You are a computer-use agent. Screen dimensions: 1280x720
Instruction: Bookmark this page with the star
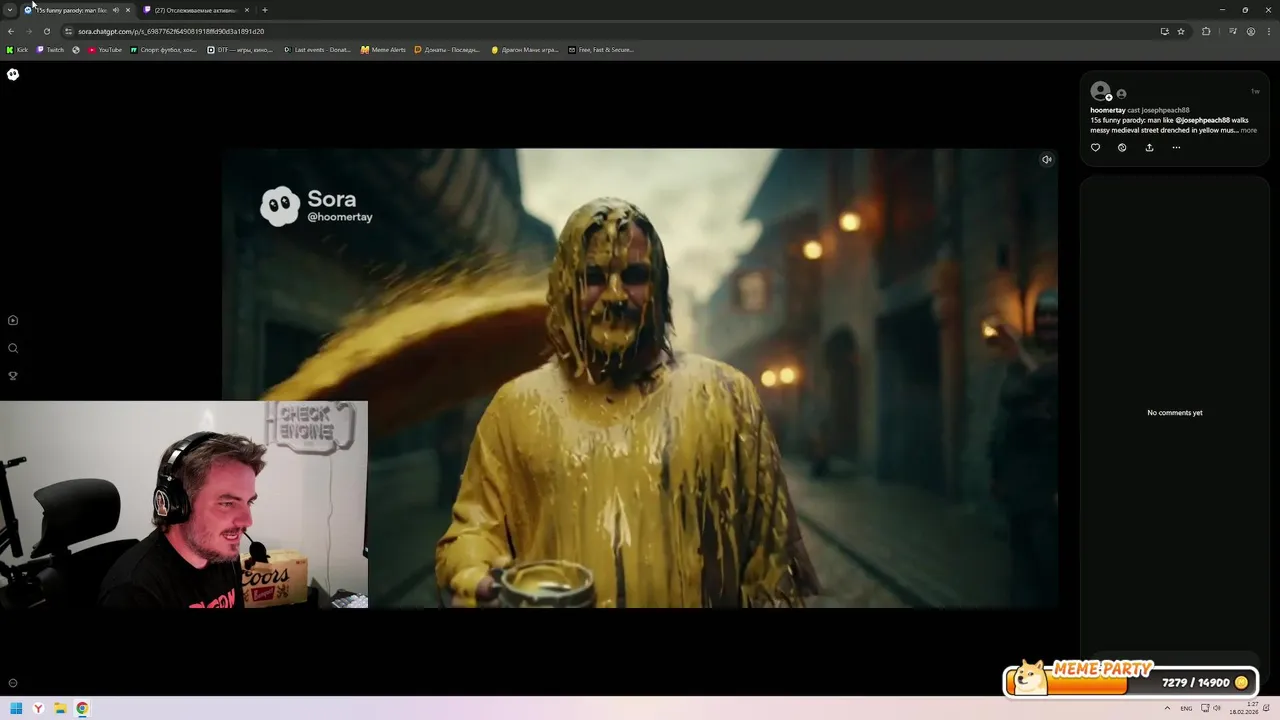point(1181,31)
